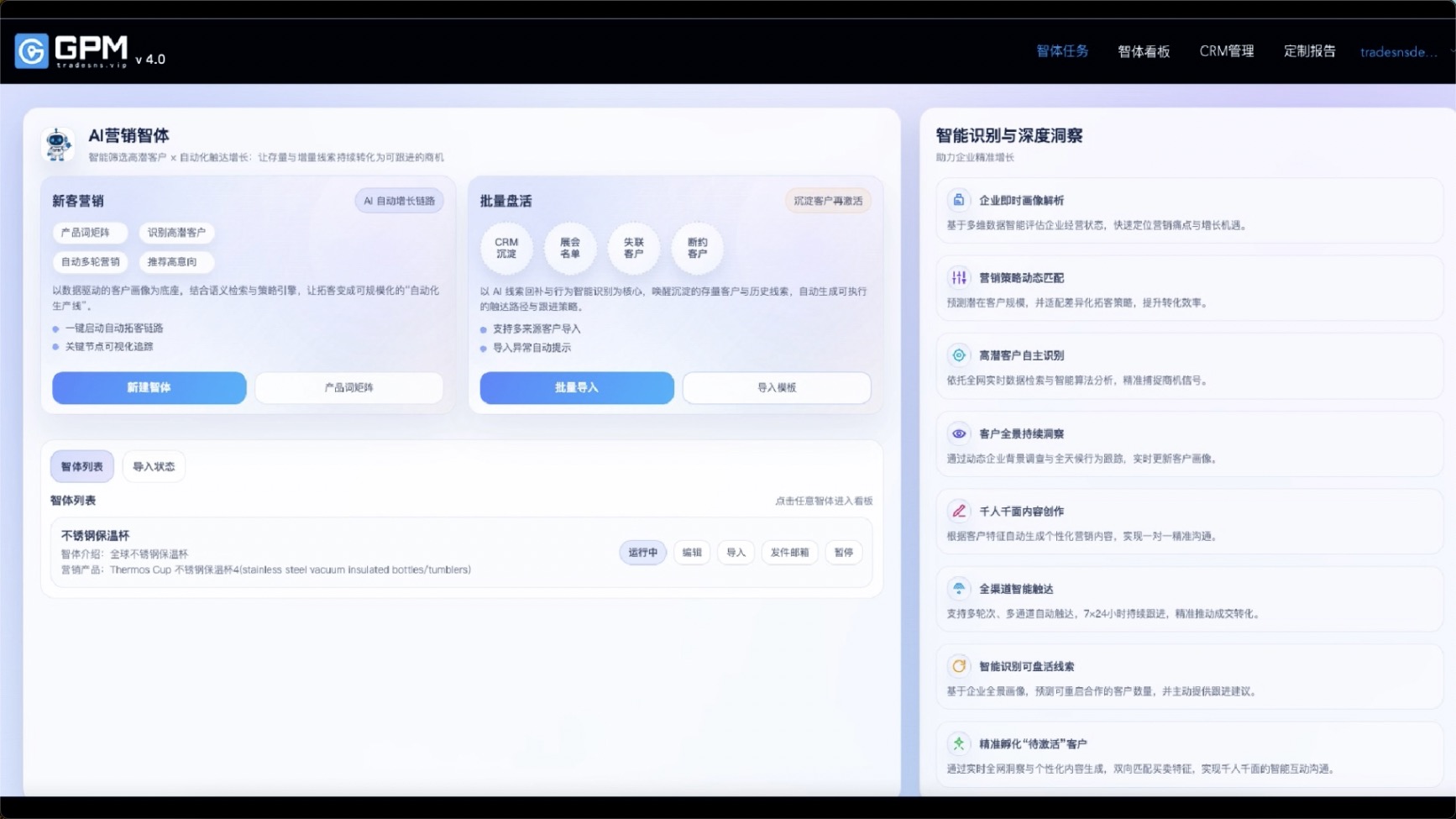
Task: Select the CRM沉淀 circle option
Action: click(506, 249)
